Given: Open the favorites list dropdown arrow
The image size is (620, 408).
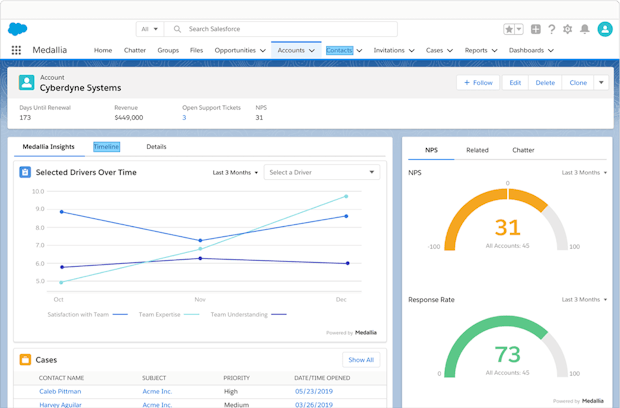Looking at the screenshot, I should 519,29.
